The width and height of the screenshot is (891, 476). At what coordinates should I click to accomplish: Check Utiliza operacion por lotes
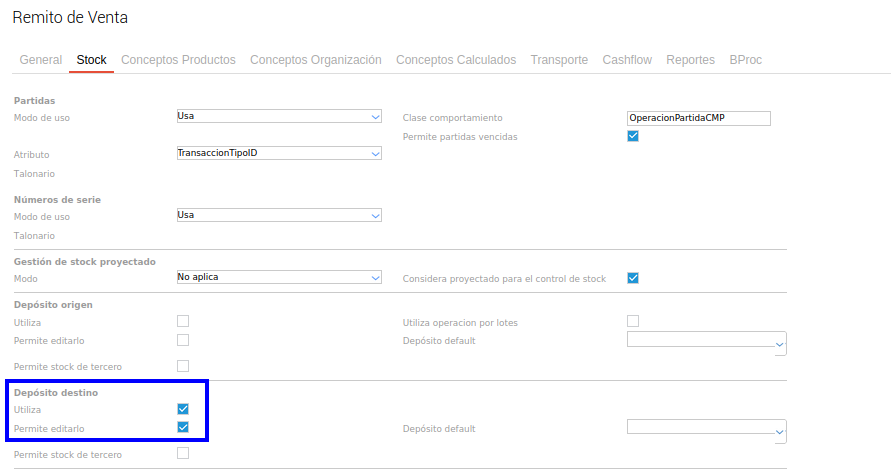point(633,321)
